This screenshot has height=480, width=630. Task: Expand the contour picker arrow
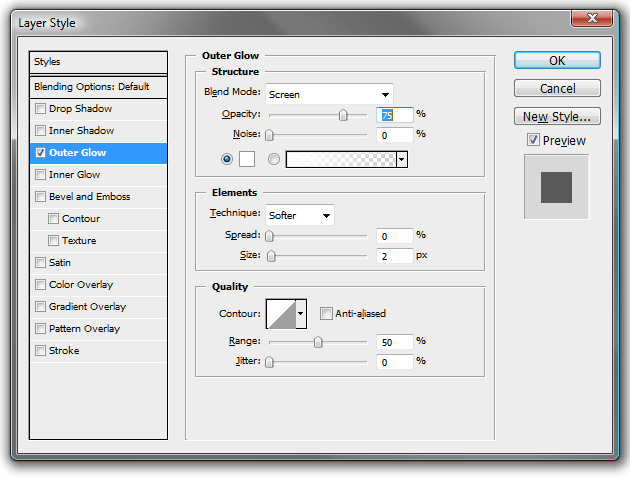(x=301, y=314)
